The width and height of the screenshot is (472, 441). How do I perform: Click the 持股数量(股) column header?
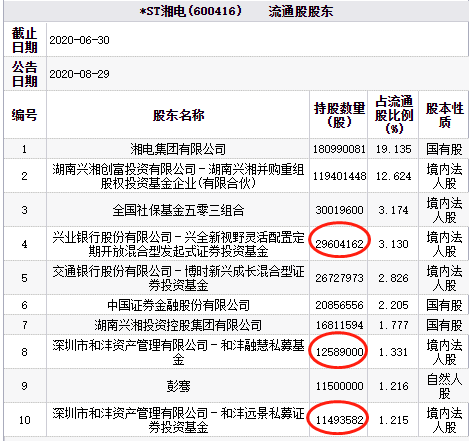[339, 115]
